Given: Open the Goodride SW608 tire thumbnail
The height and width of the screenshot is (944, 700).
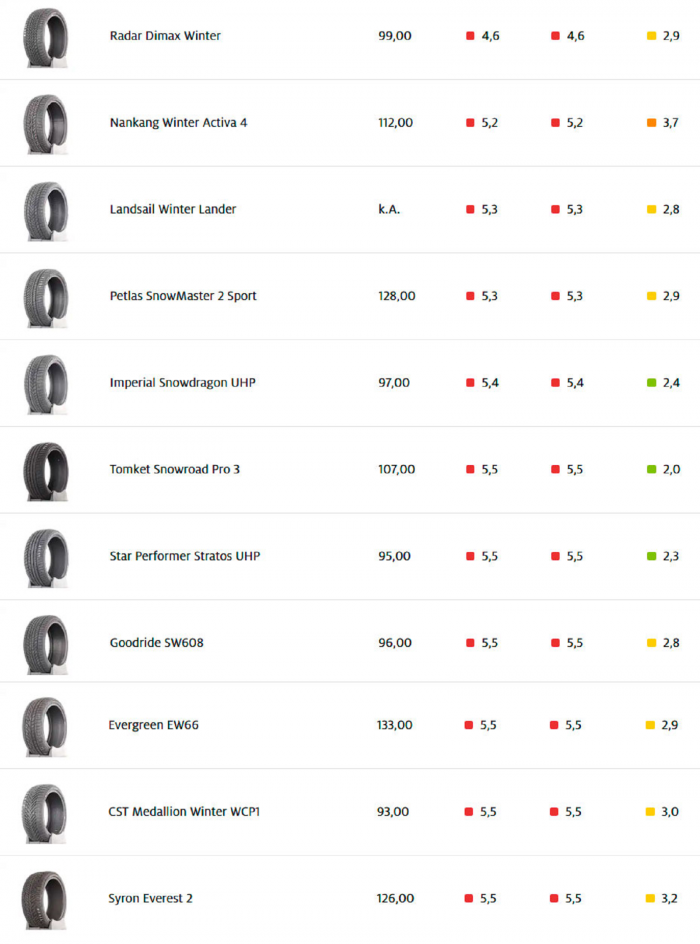Looking at the screenshot, I should click(46, 645).
